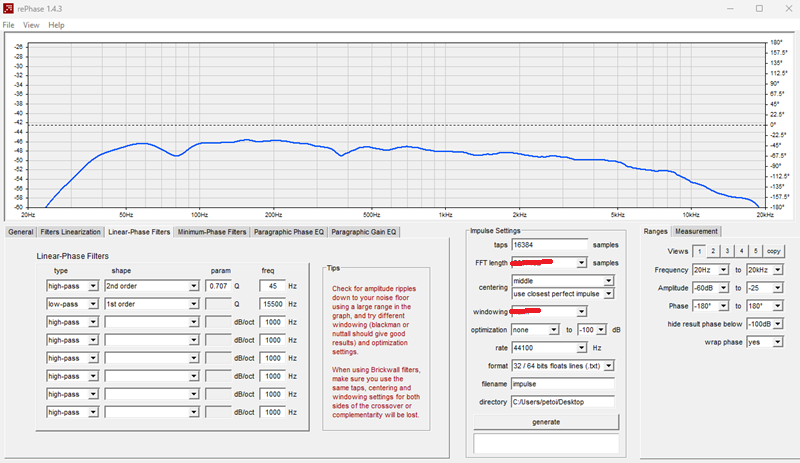This screenshot has height=463, width=800.
Task: Open the 1st order shape dropdown
Action: click(152, 304)
